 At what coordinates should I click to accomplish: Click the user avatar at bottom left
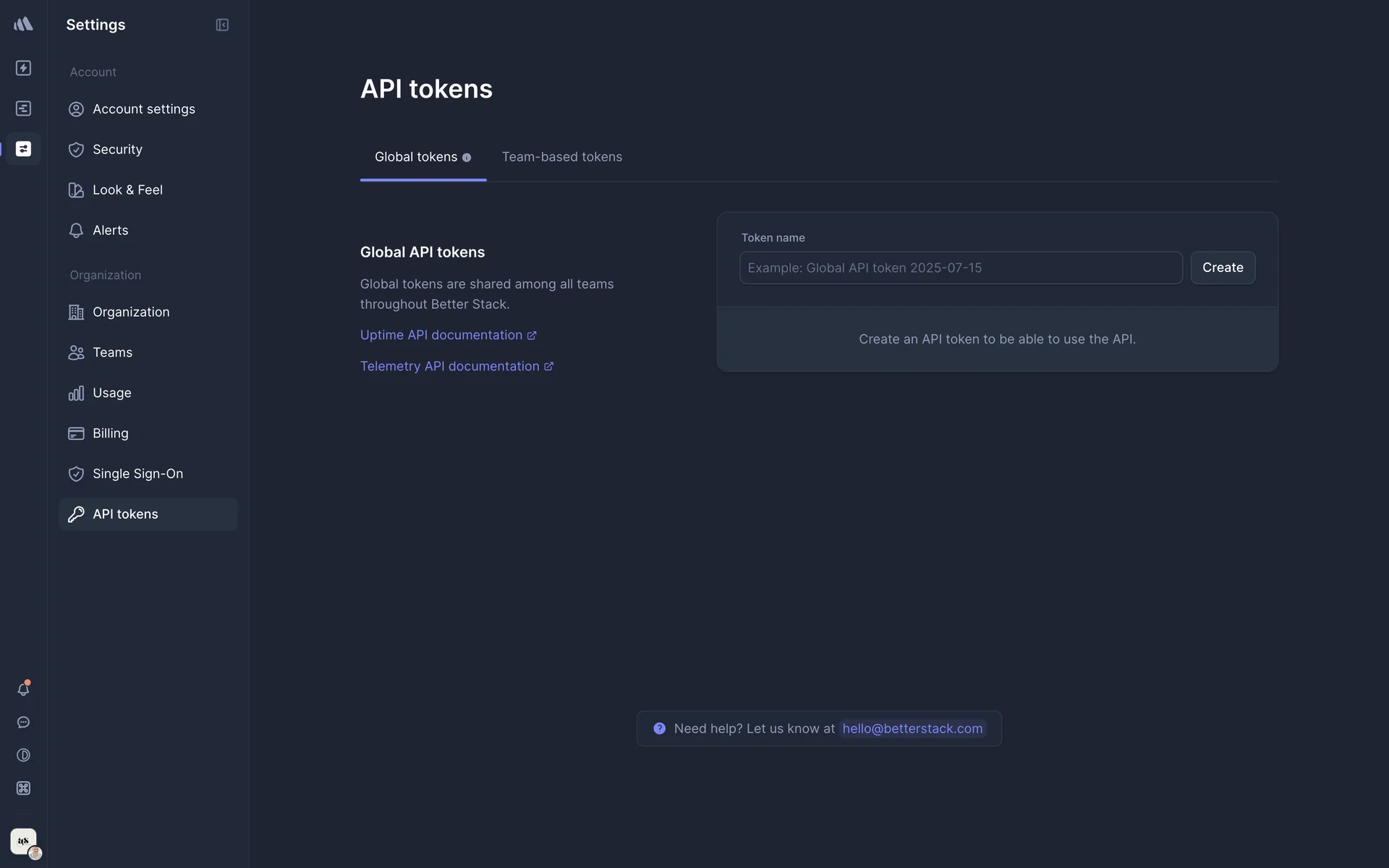[x=24, y=842]
